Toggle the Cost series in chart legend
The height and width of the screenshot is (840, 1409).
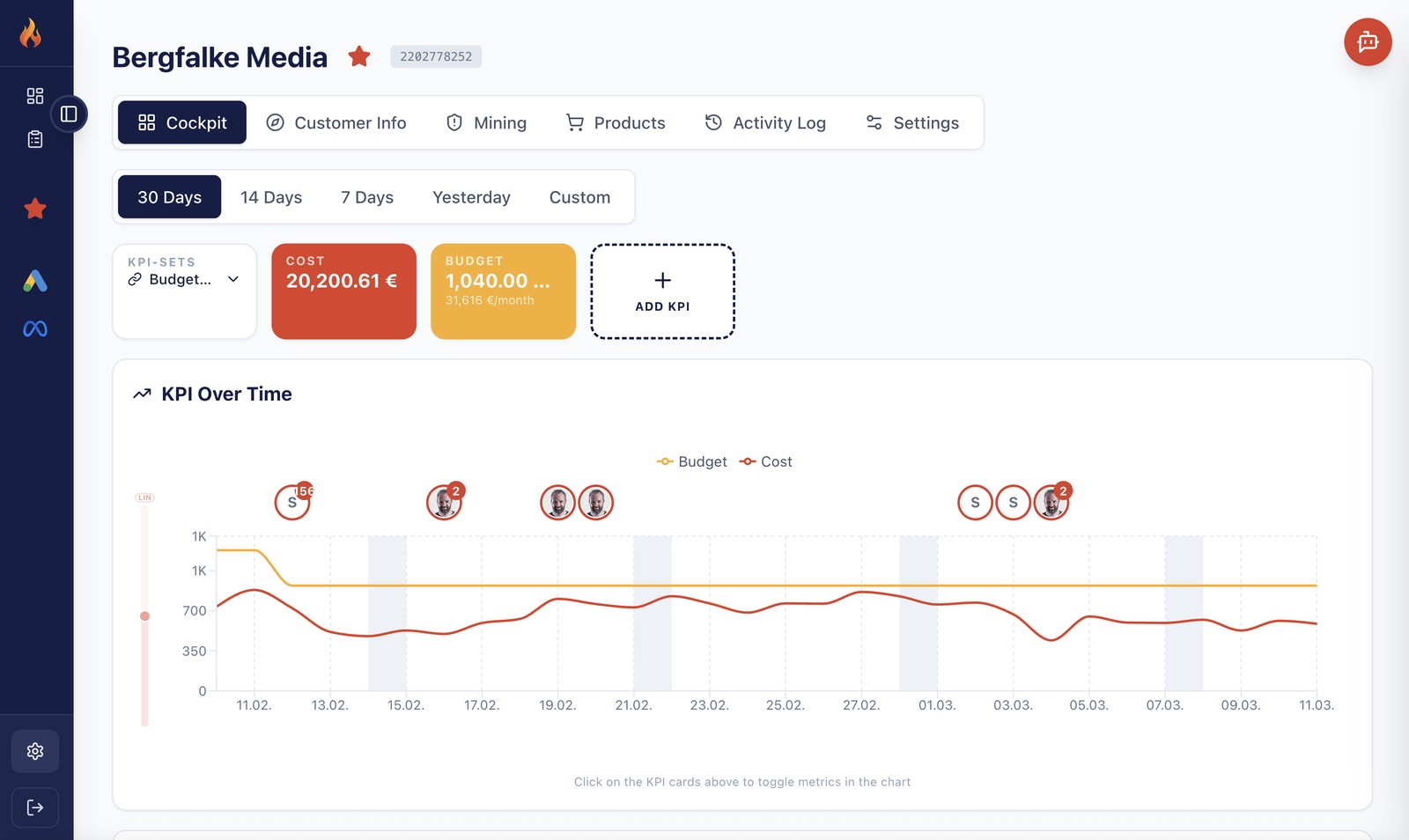tap(766, 461)
